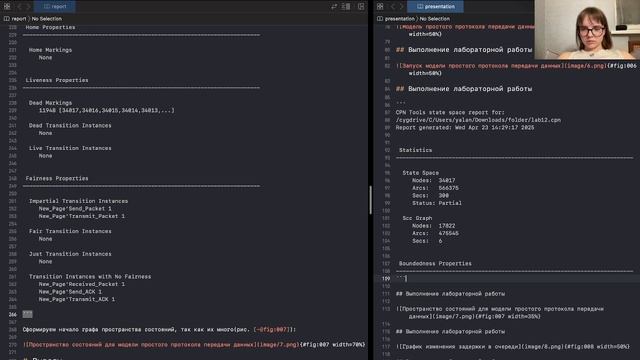Click 'New_Page'Send_ACK 1' line

(x=70, y=292)
